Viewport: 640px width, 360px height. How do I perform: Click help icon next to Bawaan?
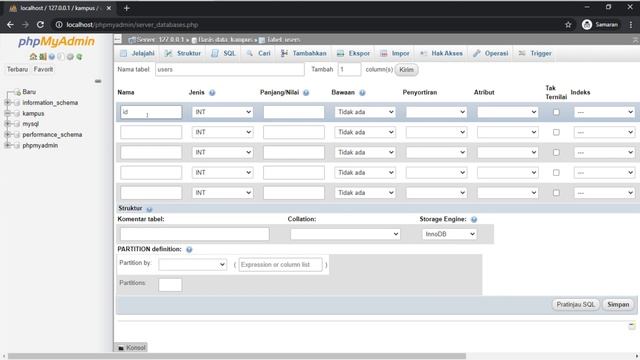[362, 93]
